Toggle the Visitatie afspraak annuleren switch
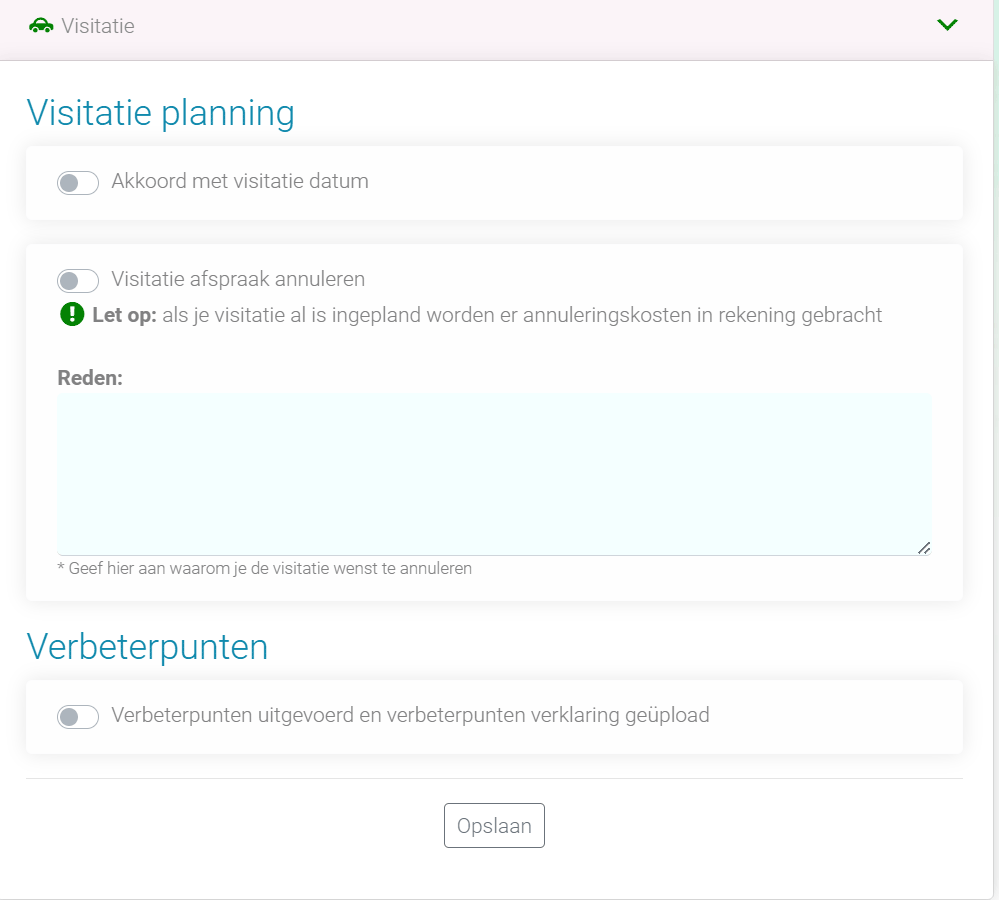 coord(78,281)
